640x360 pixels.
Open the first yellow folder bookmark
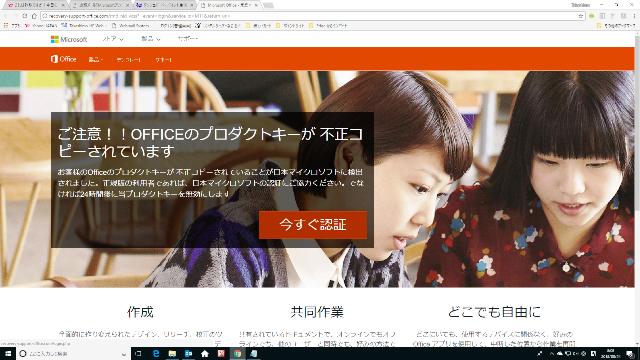tap(258, 26)
